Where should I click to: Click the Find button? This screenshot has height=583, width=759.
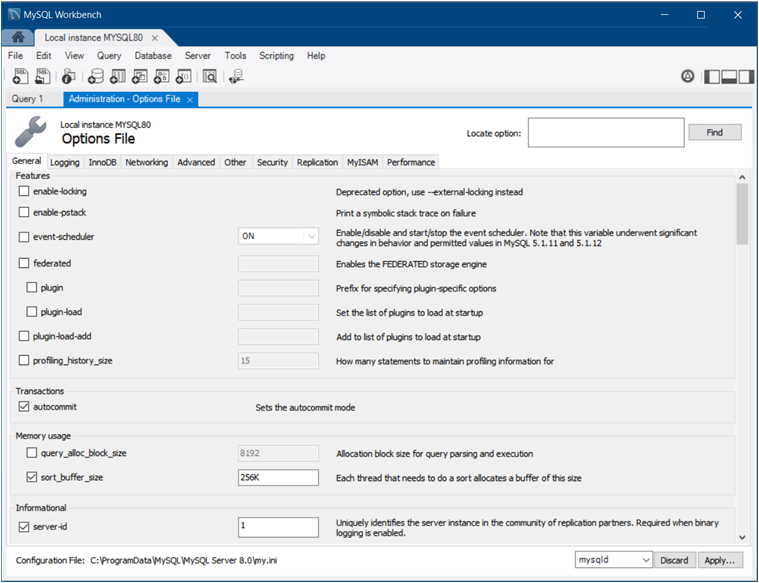pos(714,132)
